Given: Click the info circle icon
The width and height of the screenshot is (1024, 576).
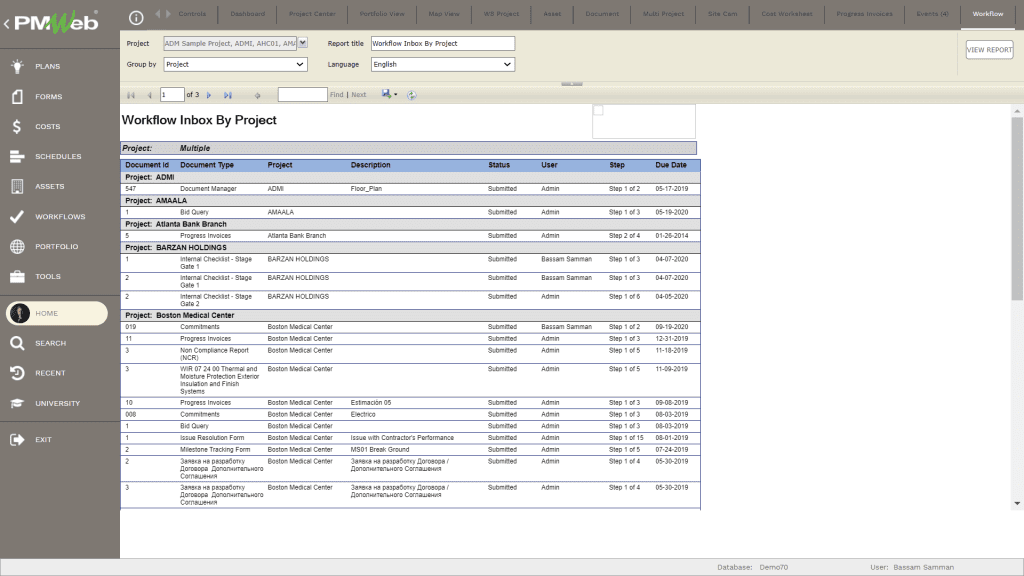Looking at the screenshot, I should coord(136,18).
